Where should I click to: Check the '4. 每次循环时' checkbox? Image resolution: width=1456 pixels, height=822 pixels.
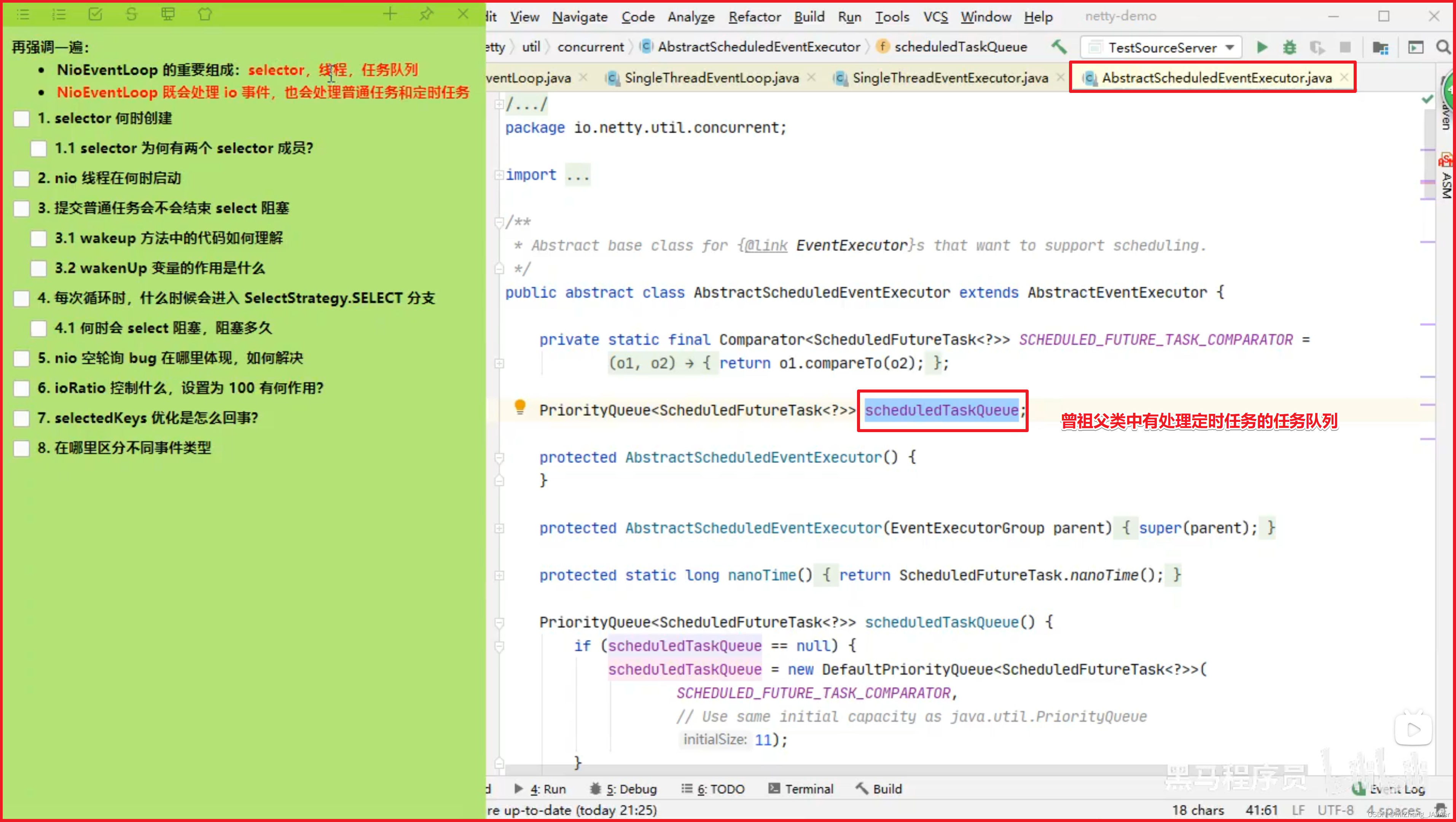click(21, 298)
